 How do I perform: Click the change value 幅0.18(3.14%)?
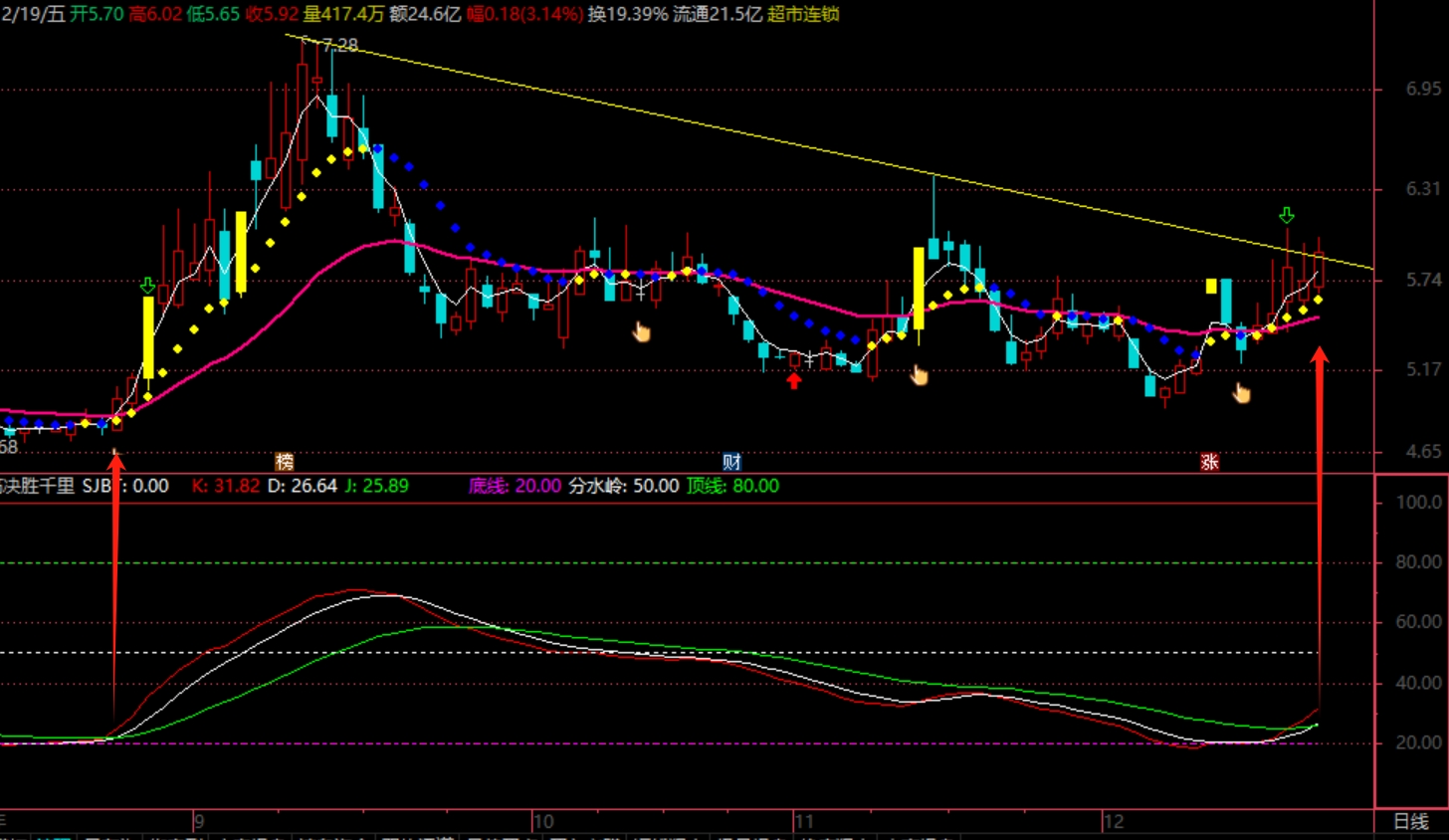point(524,14)
